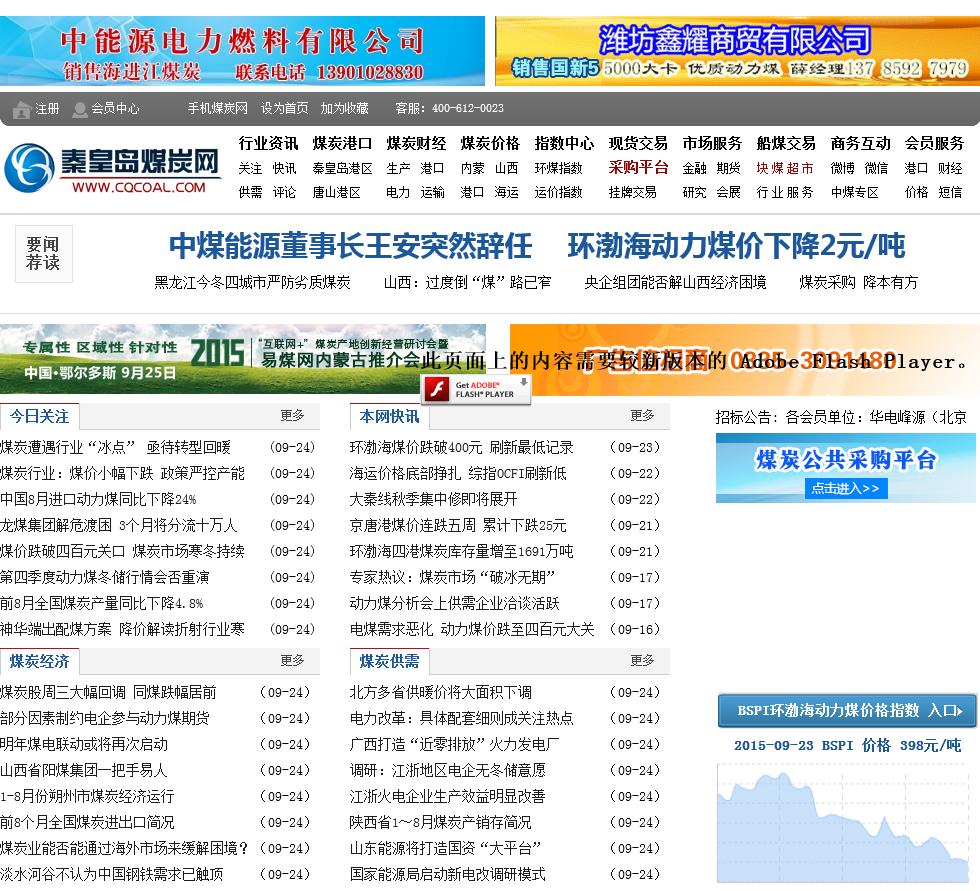Click the red 块煤超市 link
Image resolution: width=980 pixels, height=891 pixels.
[x=785, y=168]
